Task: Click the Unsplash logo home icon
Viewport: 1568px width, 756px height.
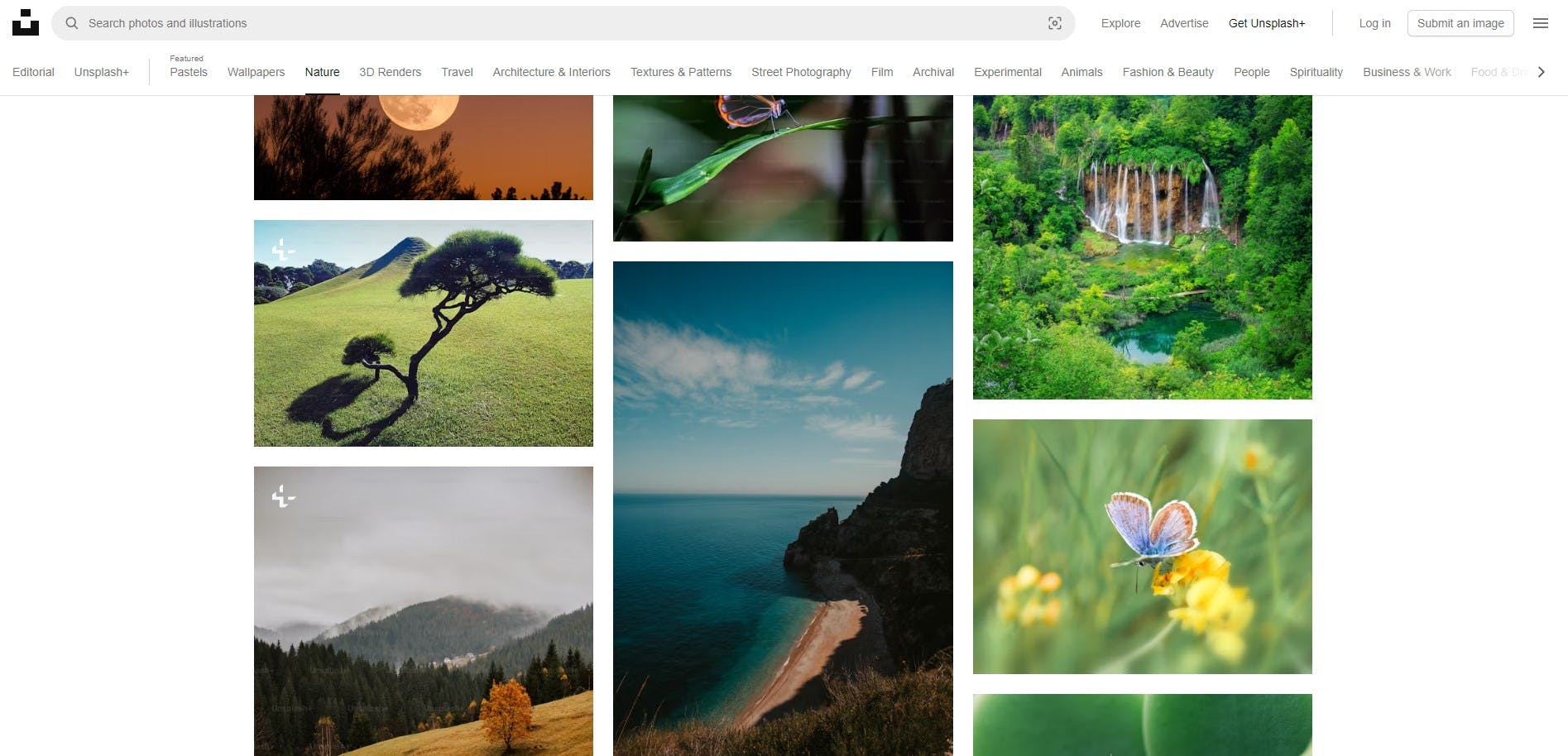Action: pyautogui.click(x=26, y=22)
